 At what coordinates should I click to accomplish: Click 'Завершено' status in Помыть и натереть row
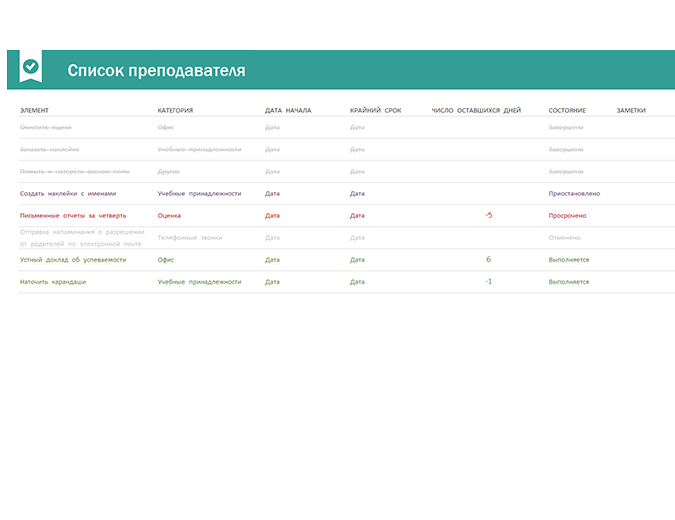tap(566, 171)
